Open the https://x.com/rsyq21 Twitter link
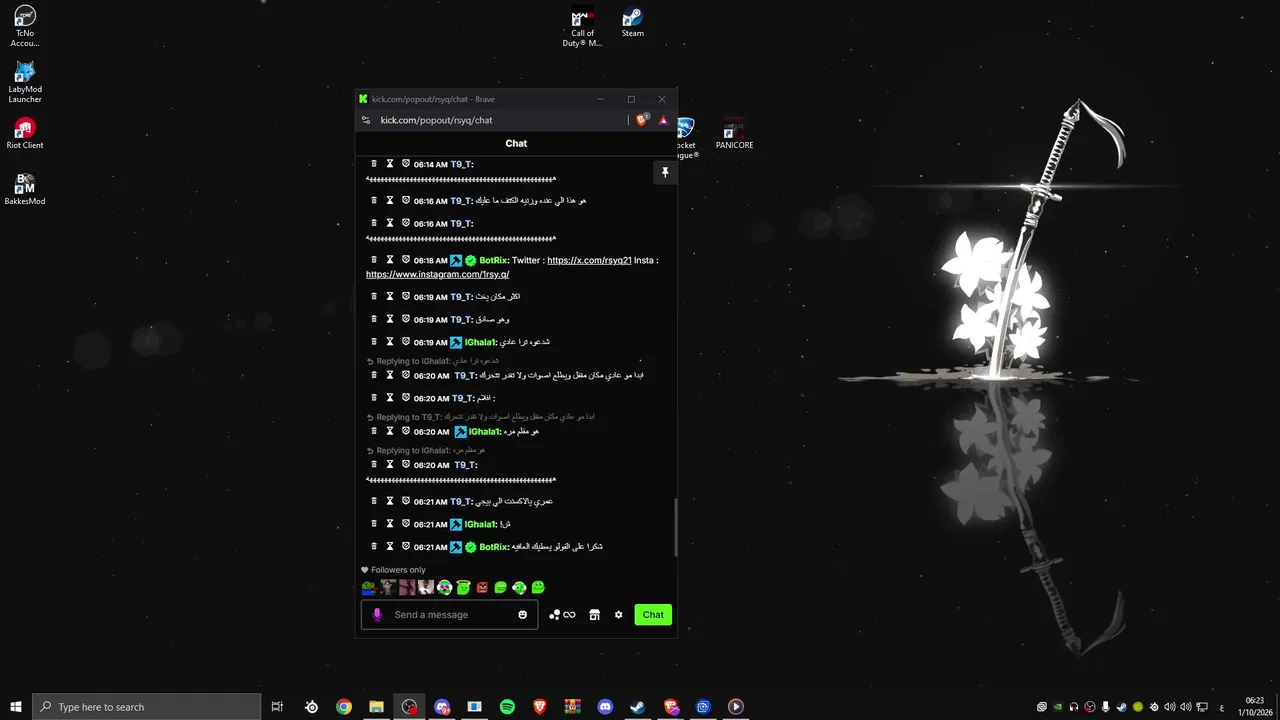This screenshot has height=720, width=1280. (589, 260)
